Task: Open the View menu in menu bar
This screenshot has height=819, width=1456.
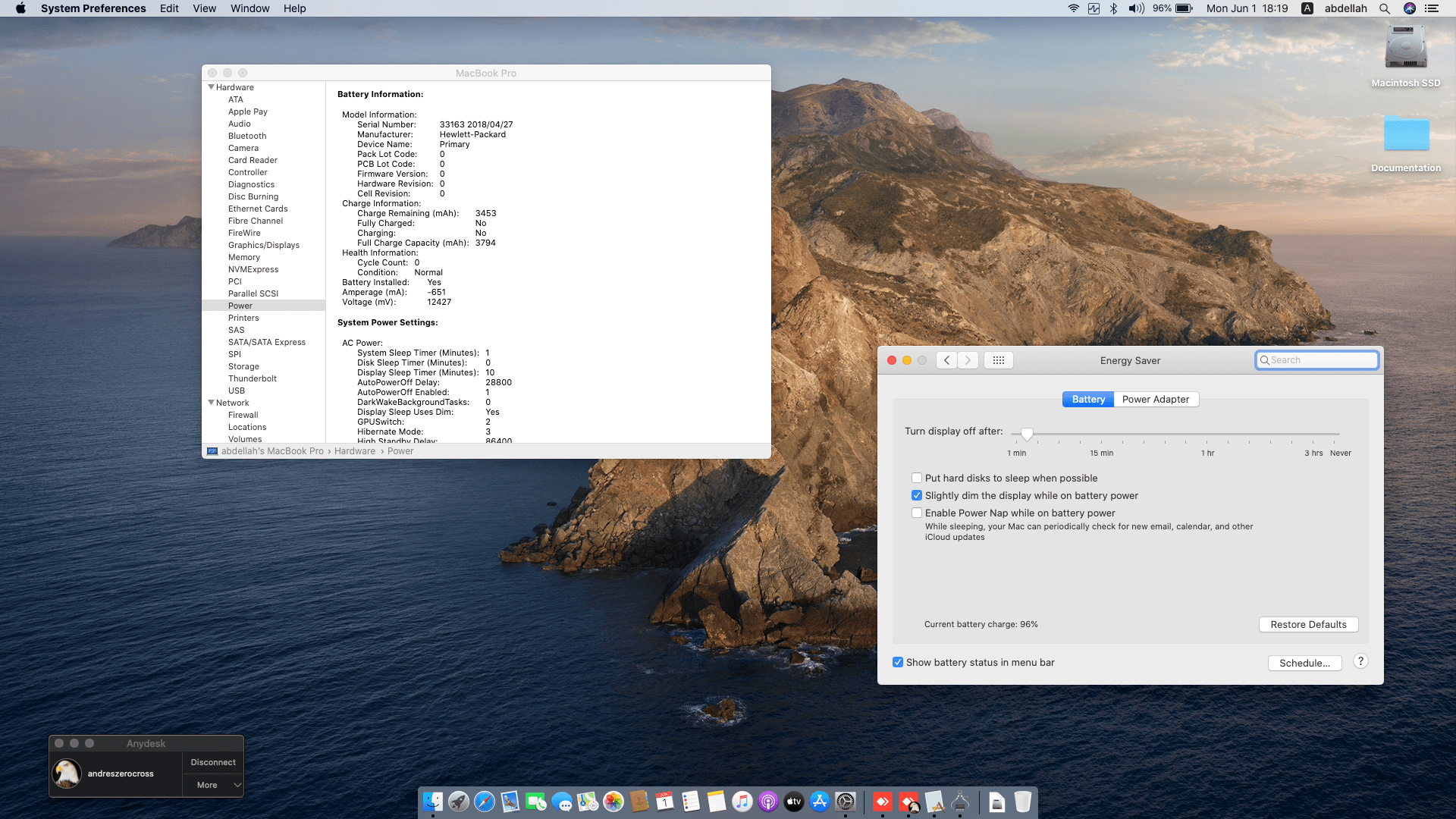Action: click(204, 8)
